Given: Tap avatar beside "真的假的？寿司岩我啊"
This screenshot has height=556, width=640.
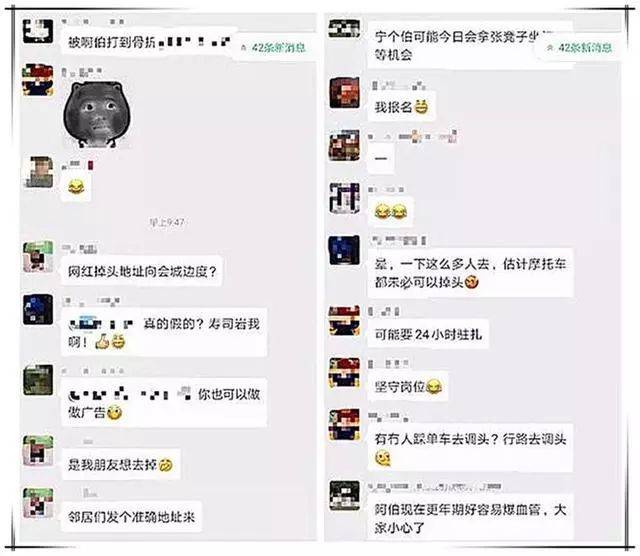Looking at the screenshot, I should click(x=38, y=310).
